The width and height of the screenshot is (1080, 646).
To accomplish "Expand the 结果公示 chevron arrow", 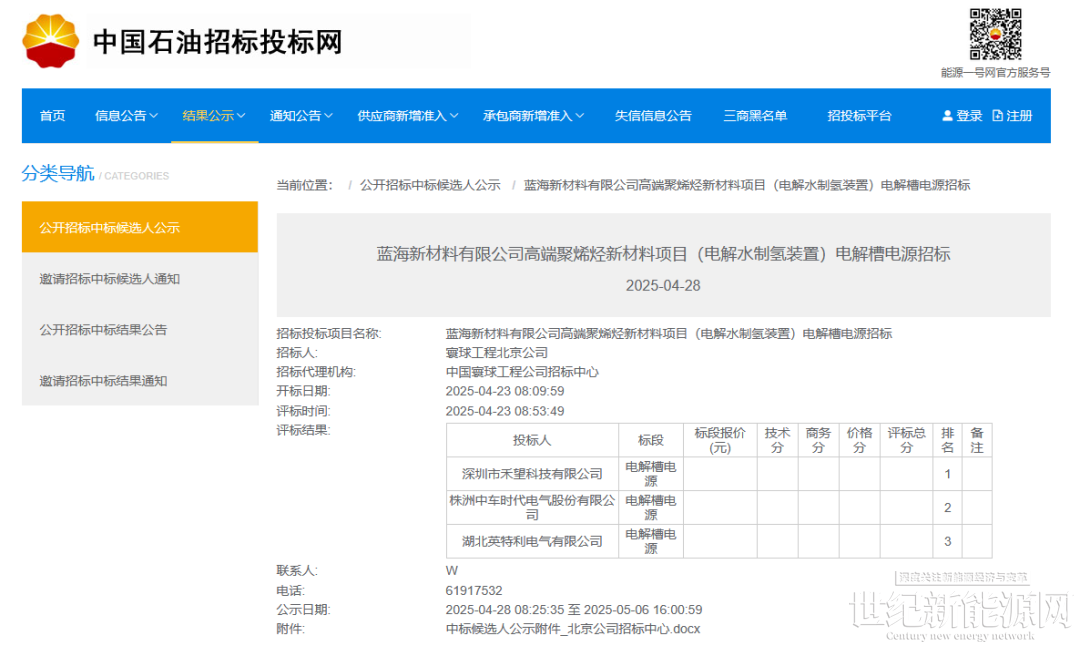I will (241, 116).
